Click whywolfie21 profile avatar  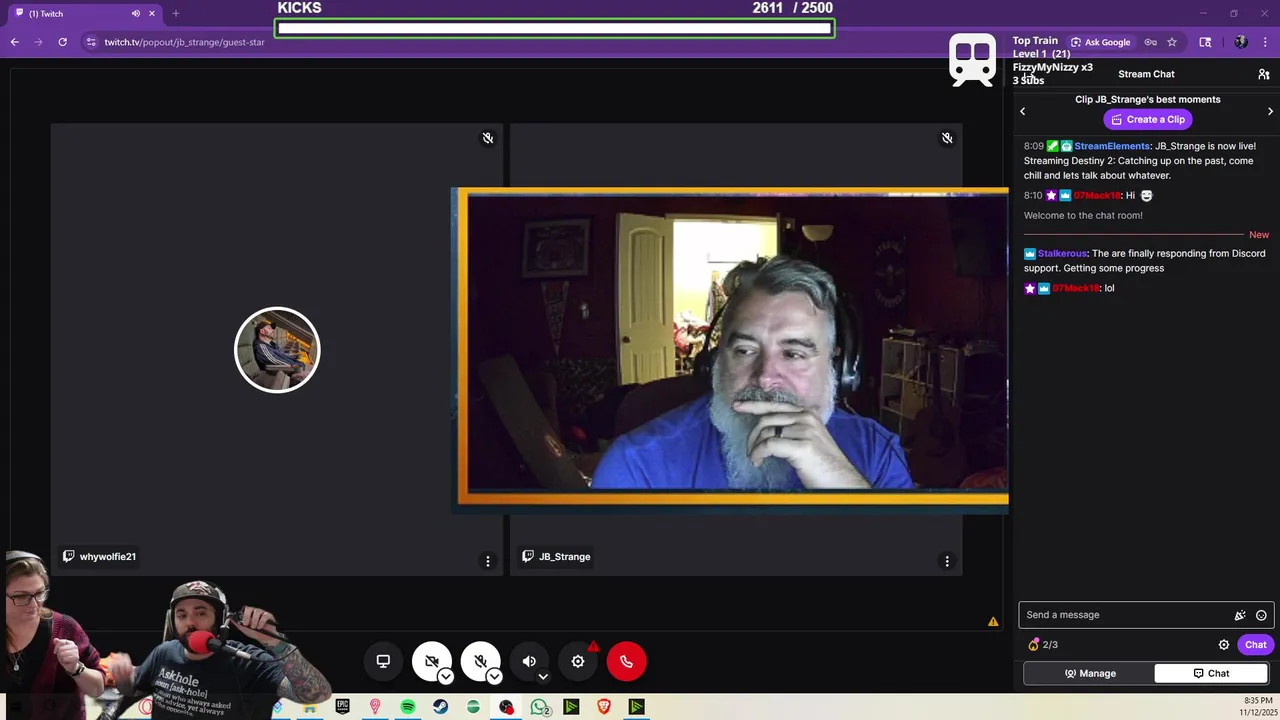[x=277, y=350]
